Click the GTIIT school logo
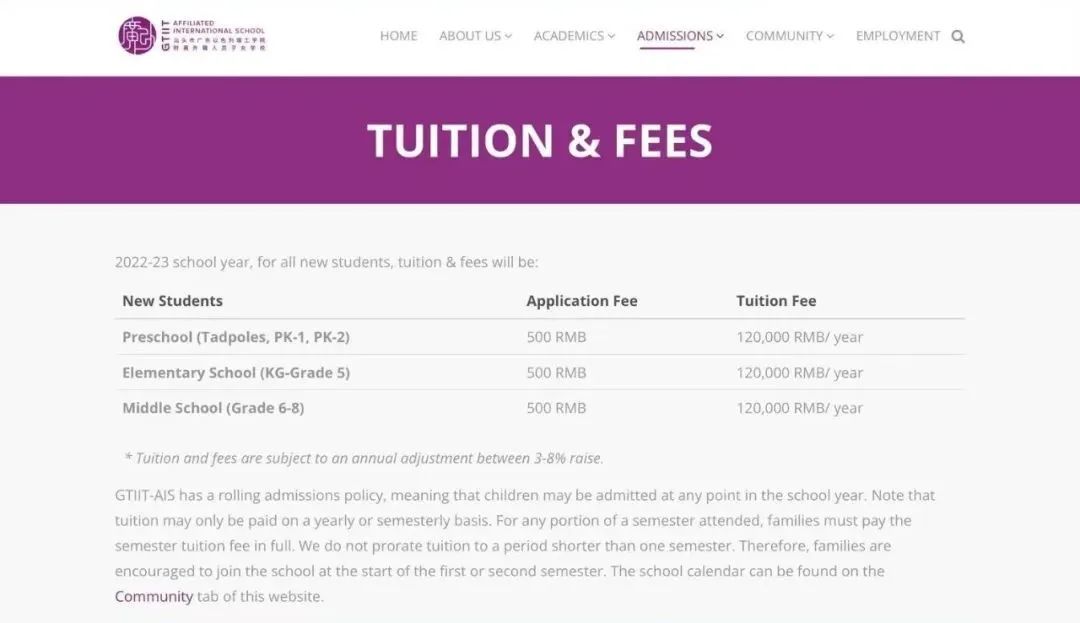 pos(191,36)
